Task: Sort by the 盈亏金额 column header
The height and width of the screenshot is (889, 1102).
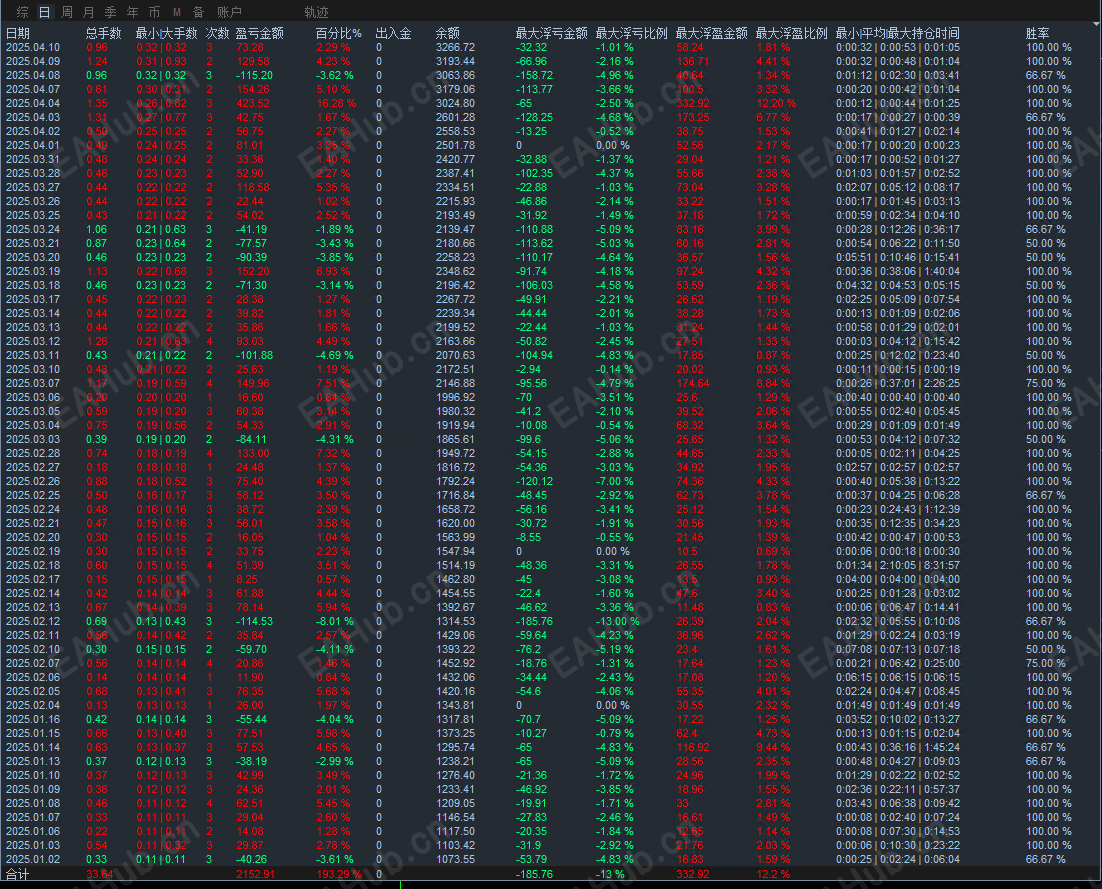Action: pyautogui.click(x=259, y=33)
